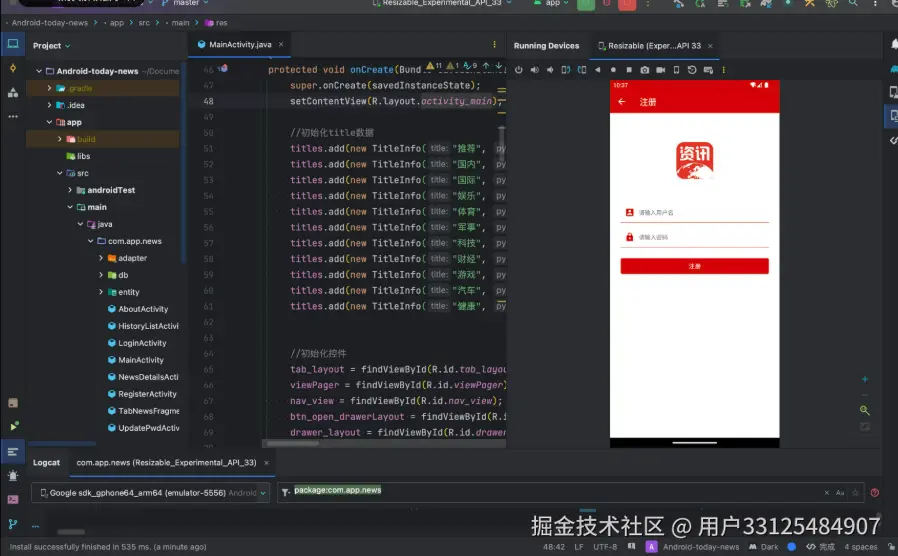The image size is (898, 556).
Task: Open the Terminal tool window icon
Action: point(13,499)
